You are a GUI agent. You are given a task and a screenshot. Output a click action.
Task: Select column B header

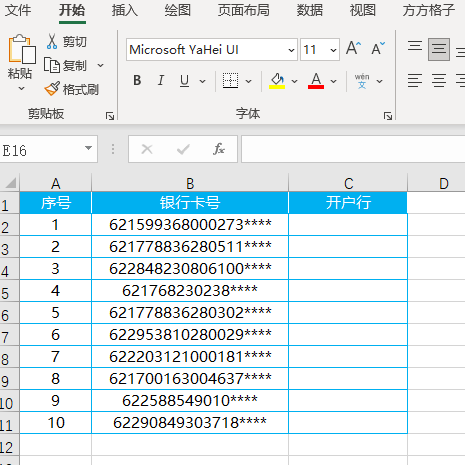(190, 183)
